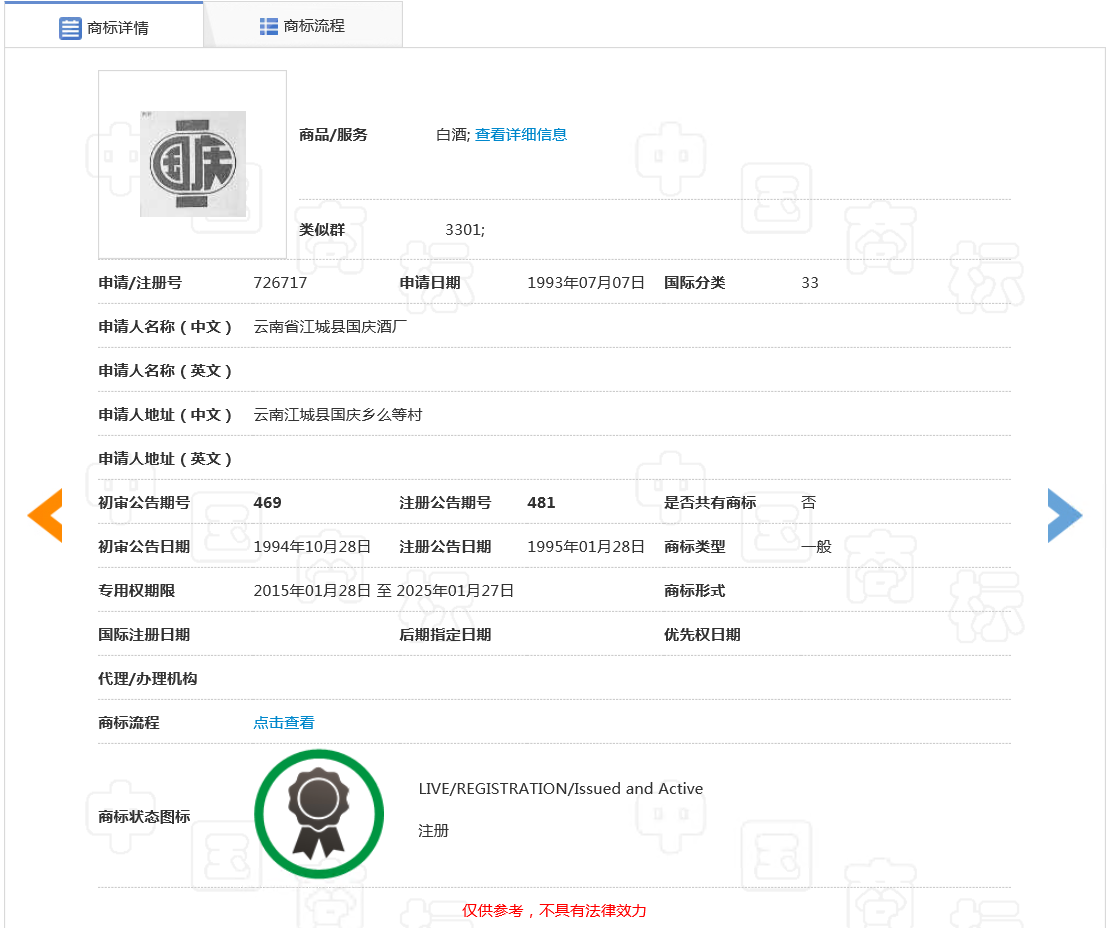Click 点击查看 link for trademark process

[x=284, y=723]
